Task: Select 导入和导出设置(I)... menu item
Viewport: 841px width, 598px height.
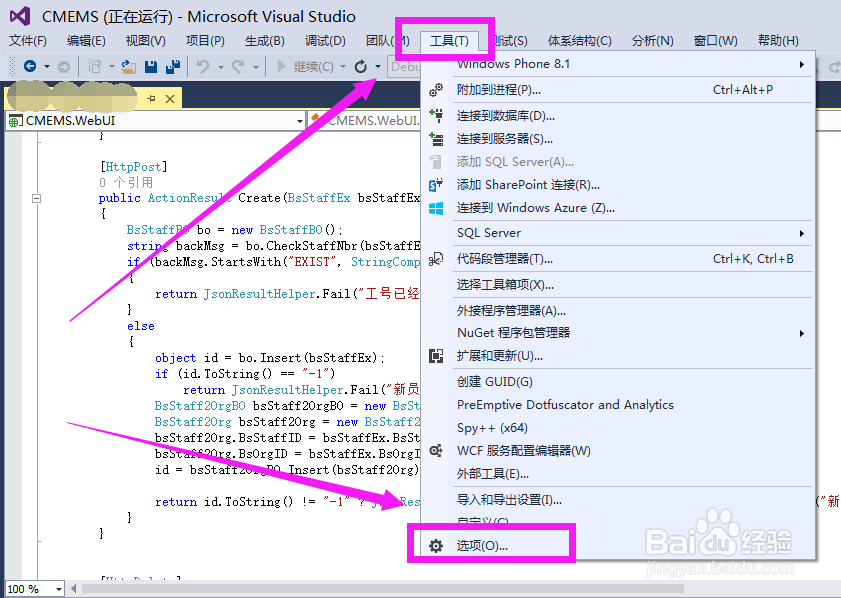Action: [619, 500]
